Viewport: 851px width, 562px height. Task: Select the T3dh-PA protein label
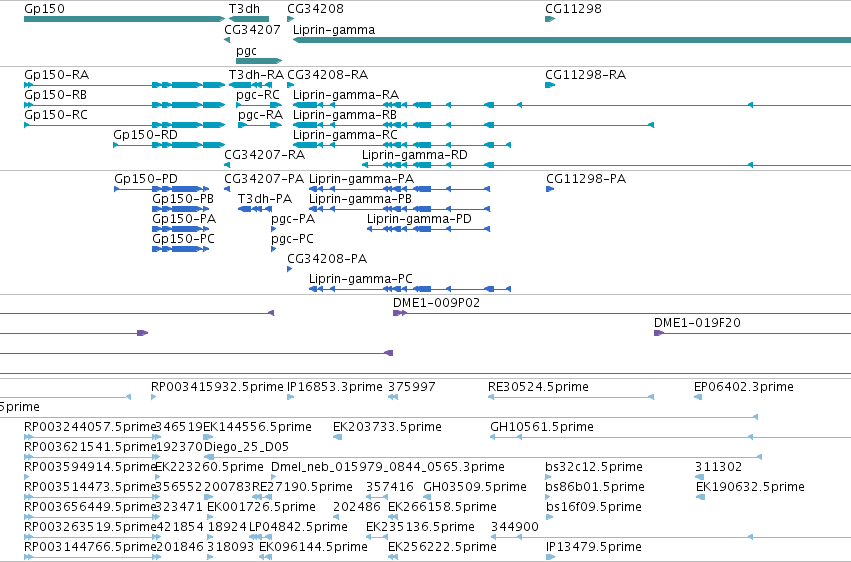tap(265, 199)
